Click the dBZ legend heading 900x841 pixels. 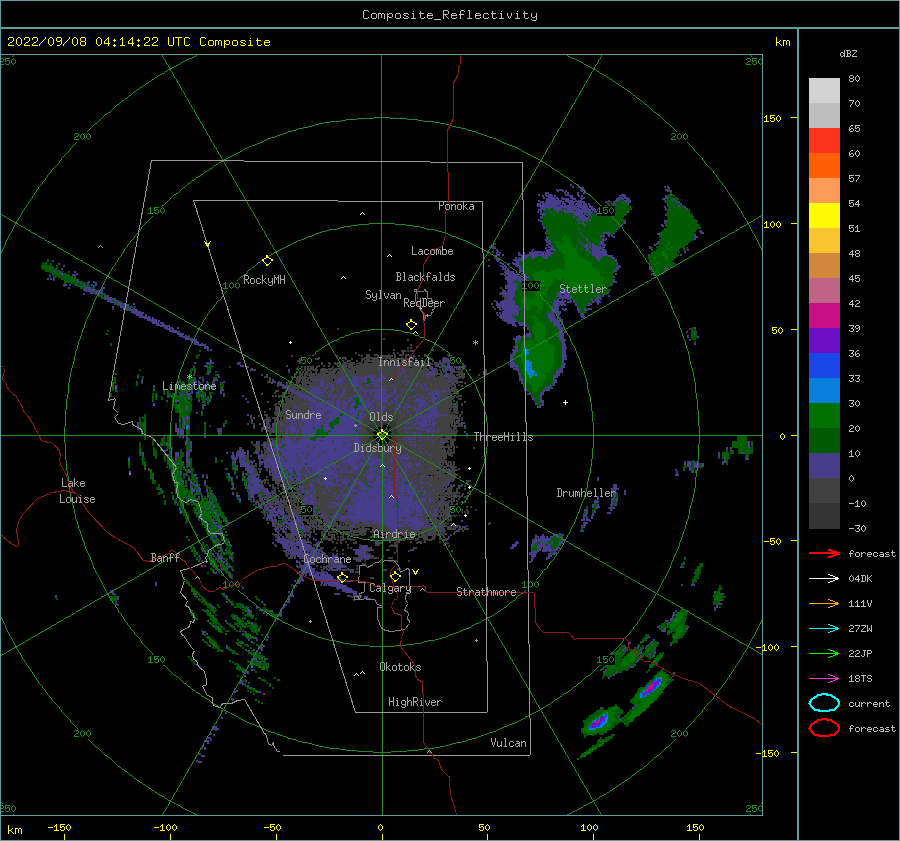tap(848, 53)
